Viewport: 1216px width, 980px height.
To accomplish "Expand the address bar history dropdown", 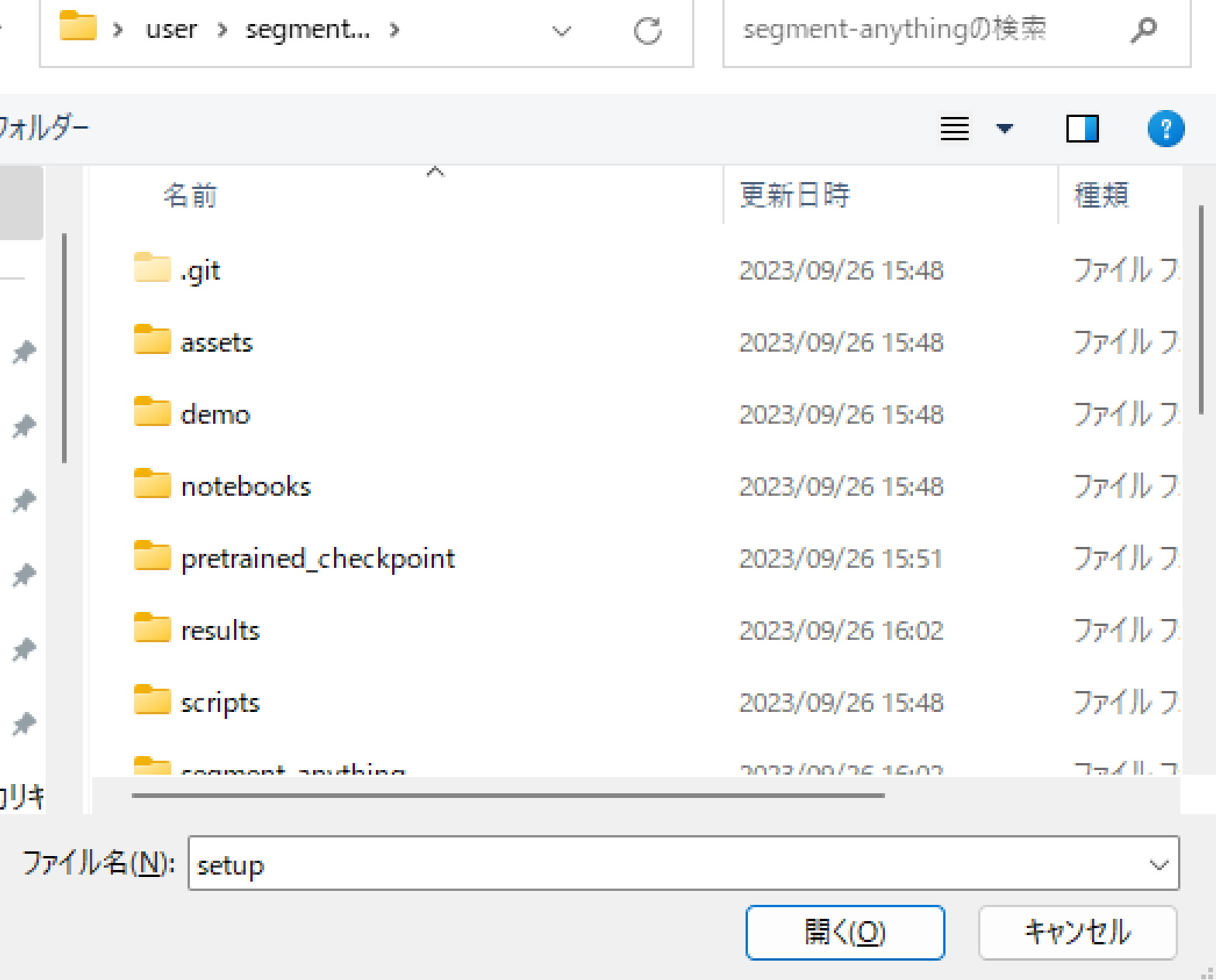I will [561, 31].
